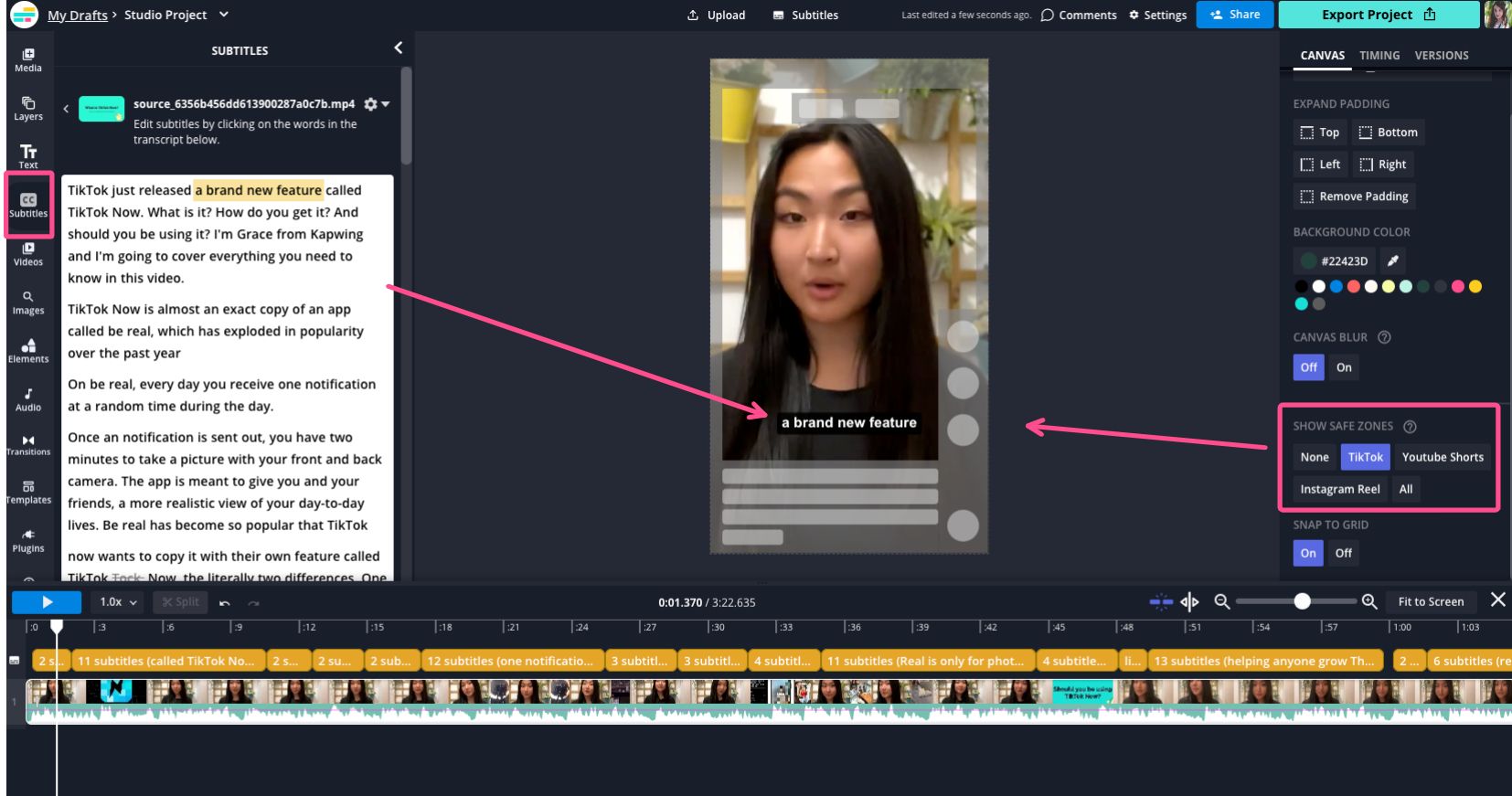Open the 1.0x playback speed dropdown
The width and height of the screenshot is (1512, 796).
pos(118,602)
